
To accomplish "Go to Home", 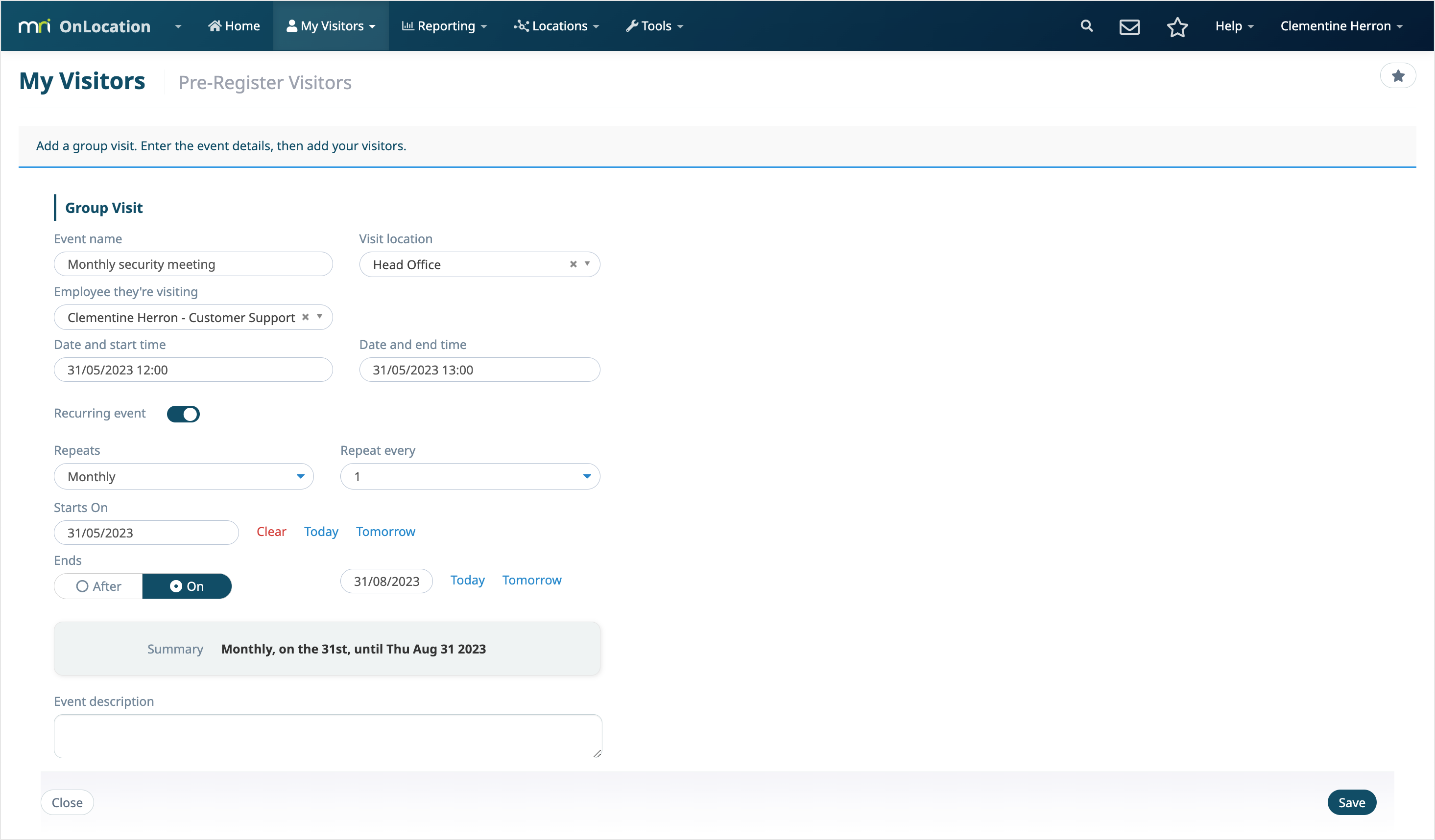I will pos(234,26).
